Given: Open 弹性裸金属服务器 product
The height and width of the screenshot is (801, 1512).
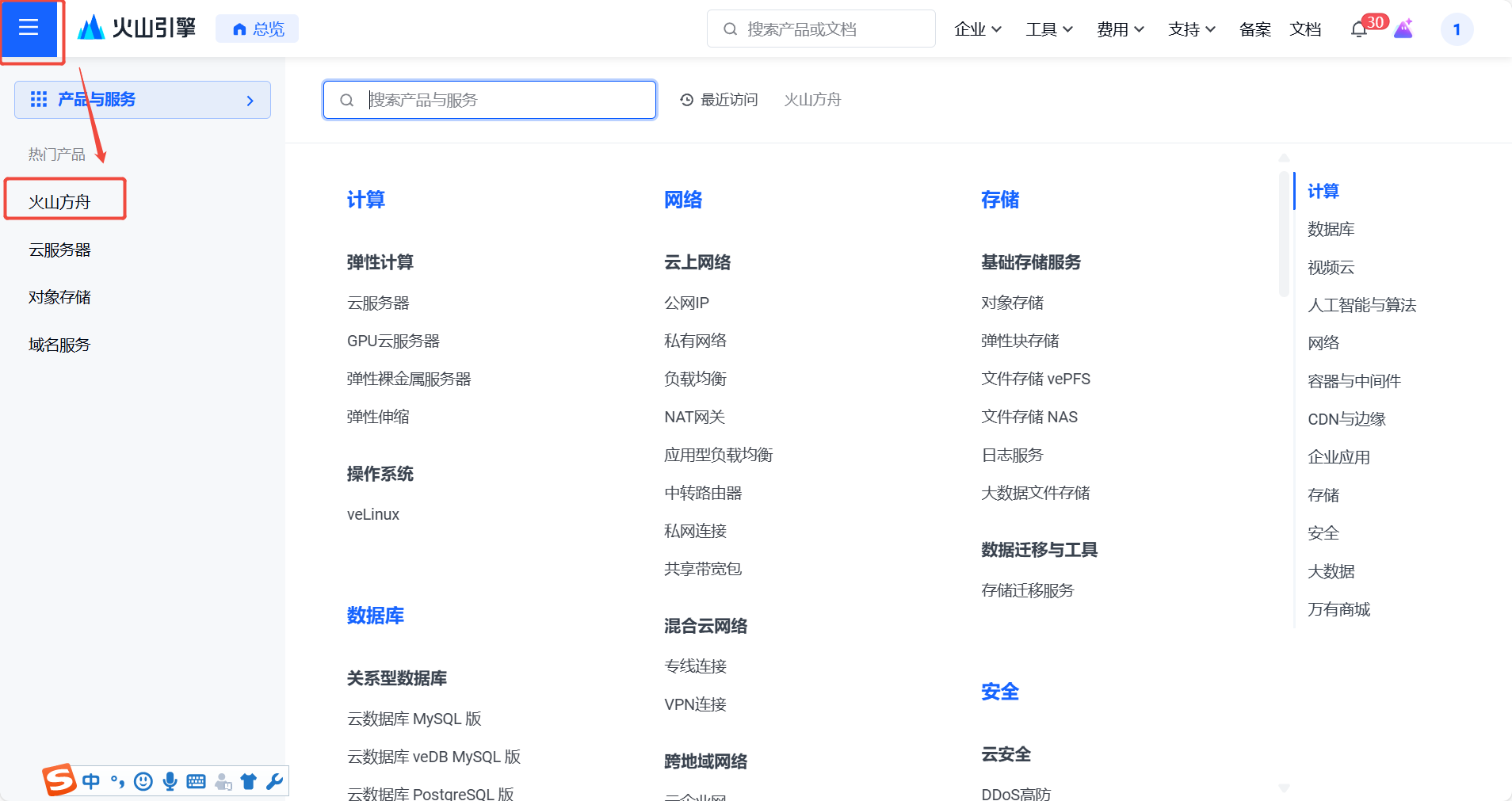Looking at the screenshot, I should click(x=409, y=379).
